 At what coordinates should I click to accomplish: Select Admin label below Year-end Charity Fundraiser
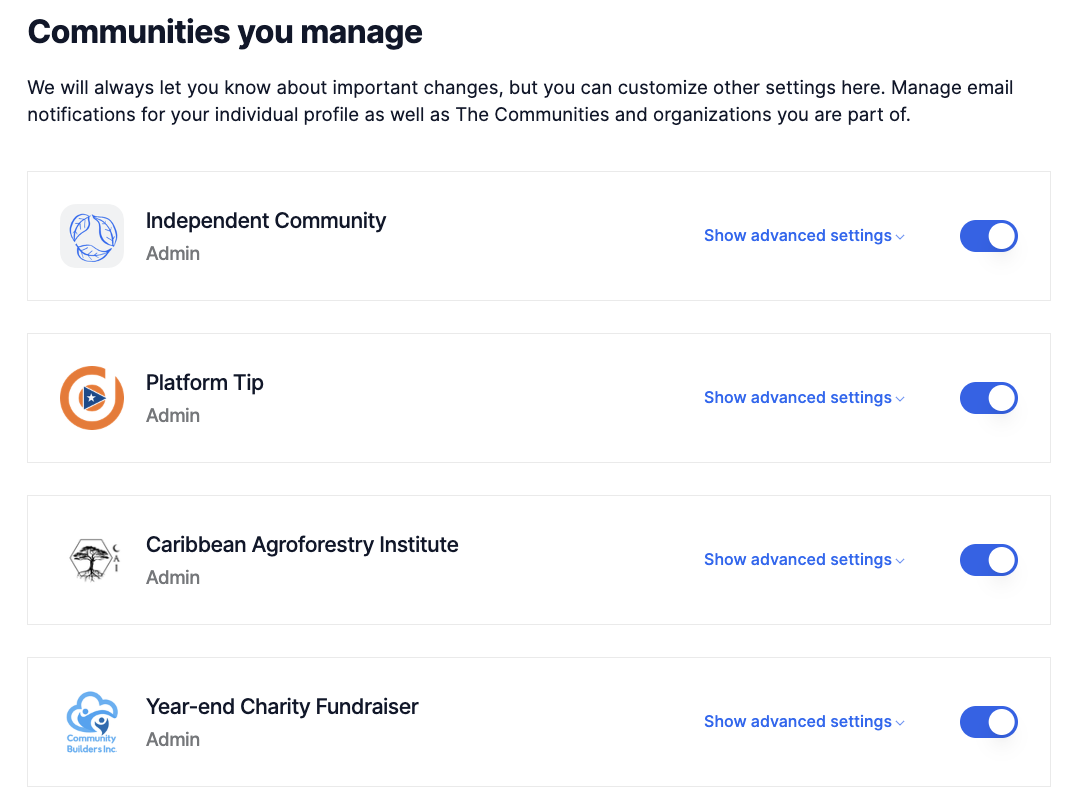click(x=173, y=740)
